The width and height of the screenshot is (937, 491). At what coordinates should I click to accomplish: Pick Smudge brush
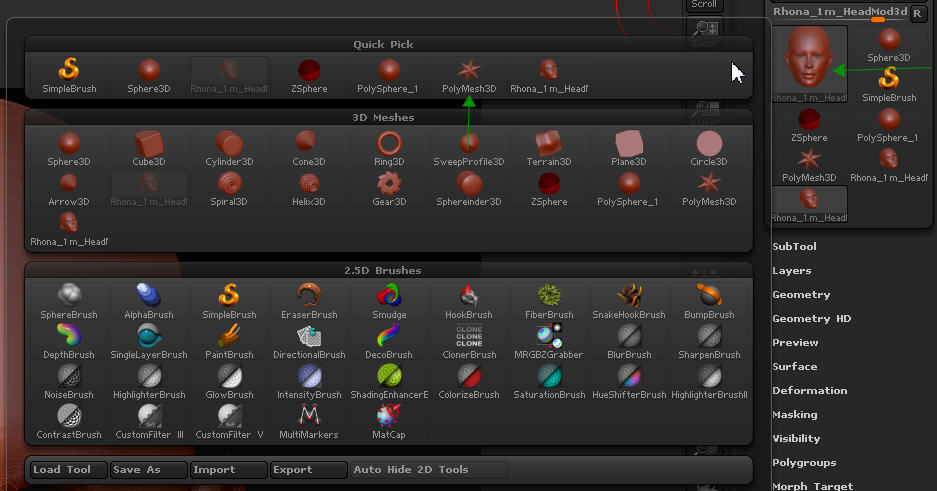[x=389, y=302]
